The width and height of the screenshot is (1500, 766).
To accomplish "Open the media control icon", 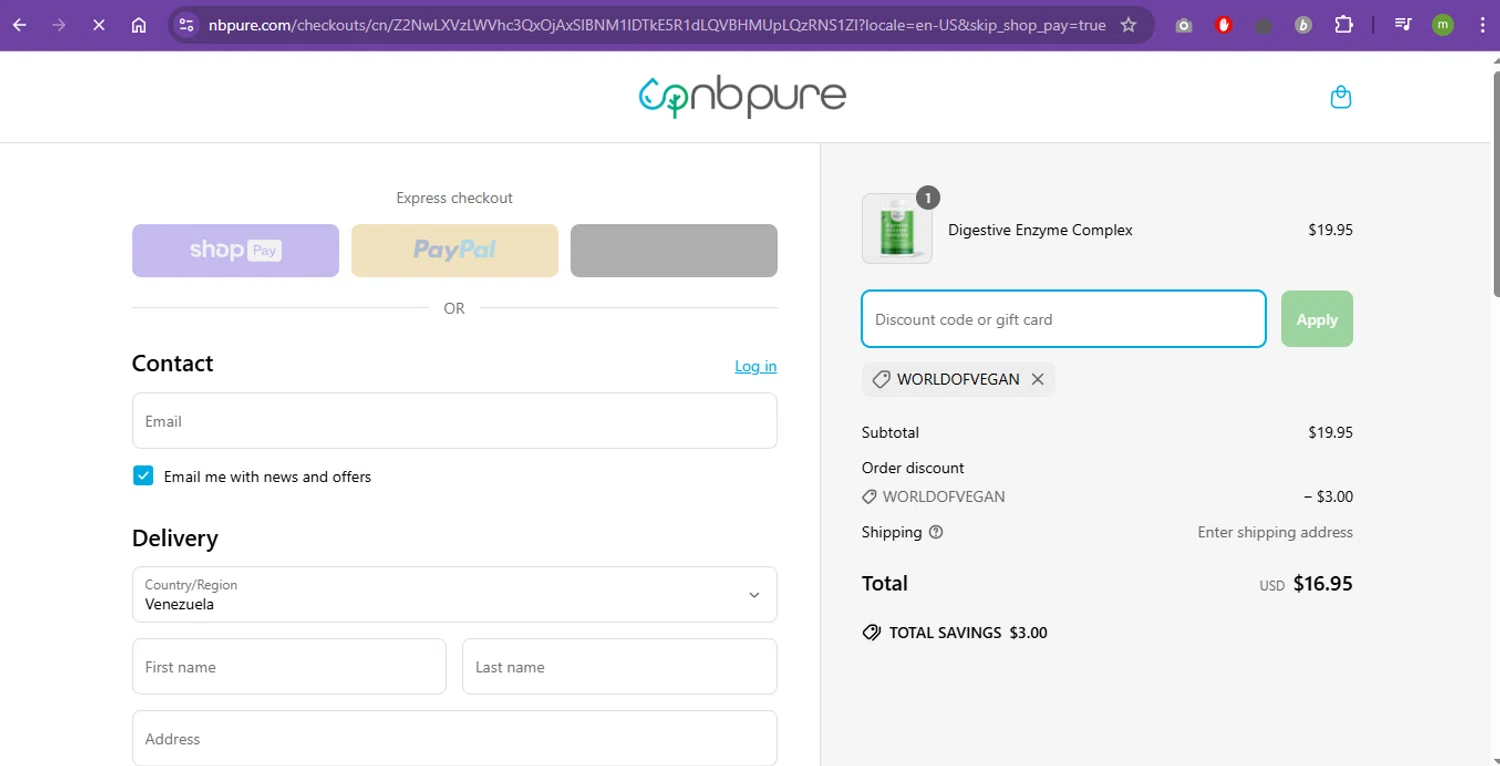I will coord(1403,25).
